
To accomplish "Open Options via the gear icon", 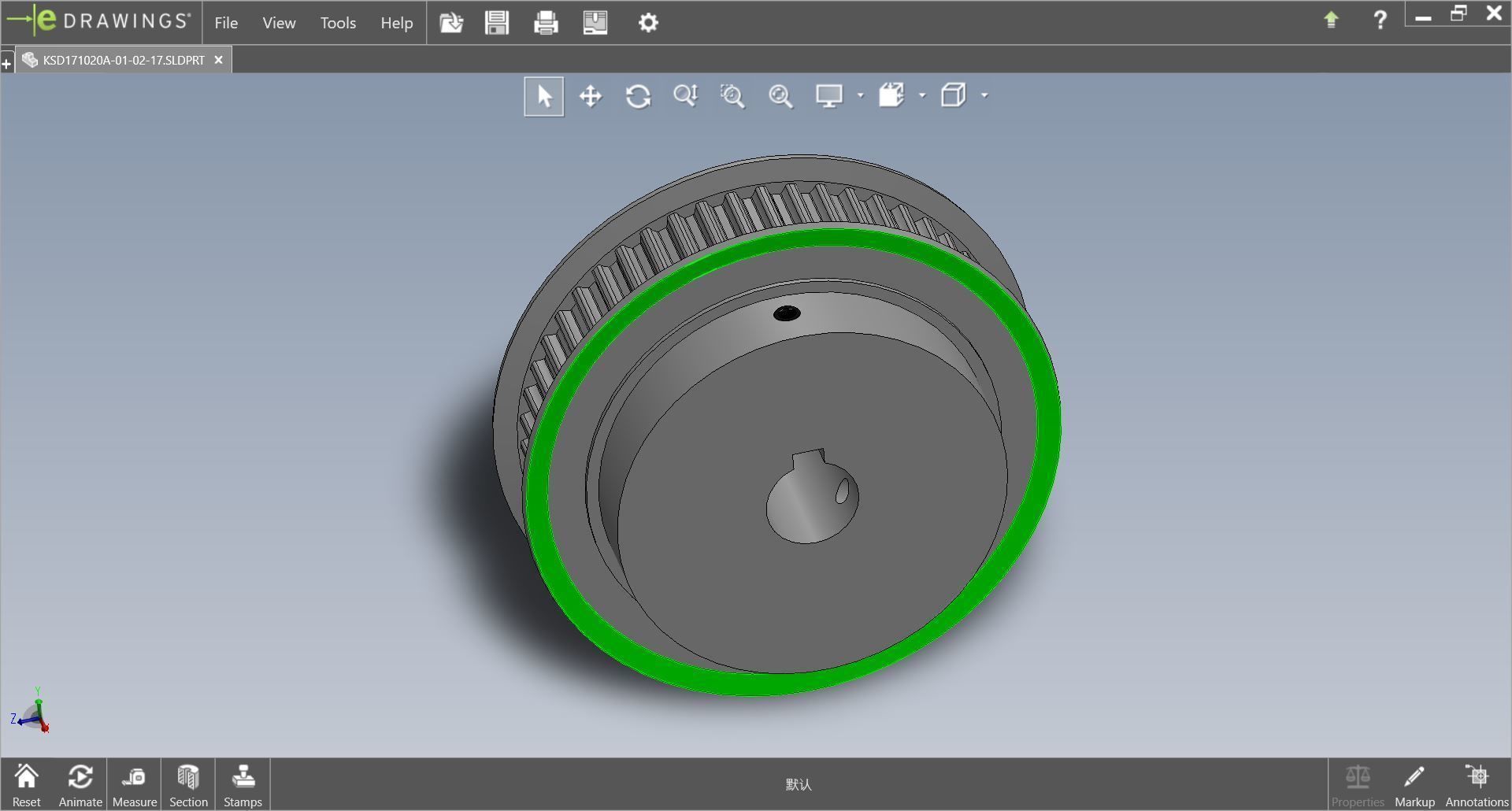I will 648,22.
